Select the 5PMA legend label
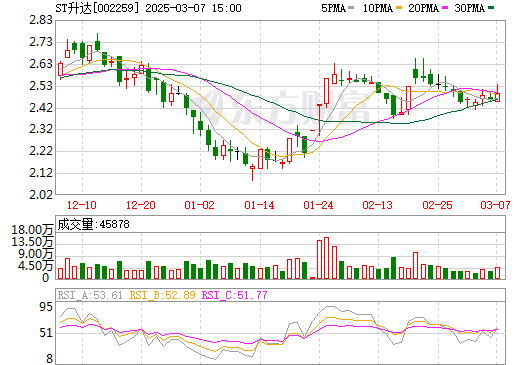Image resolution: width=520 pixels, height=365 pixels. click(x=333, y=8)
